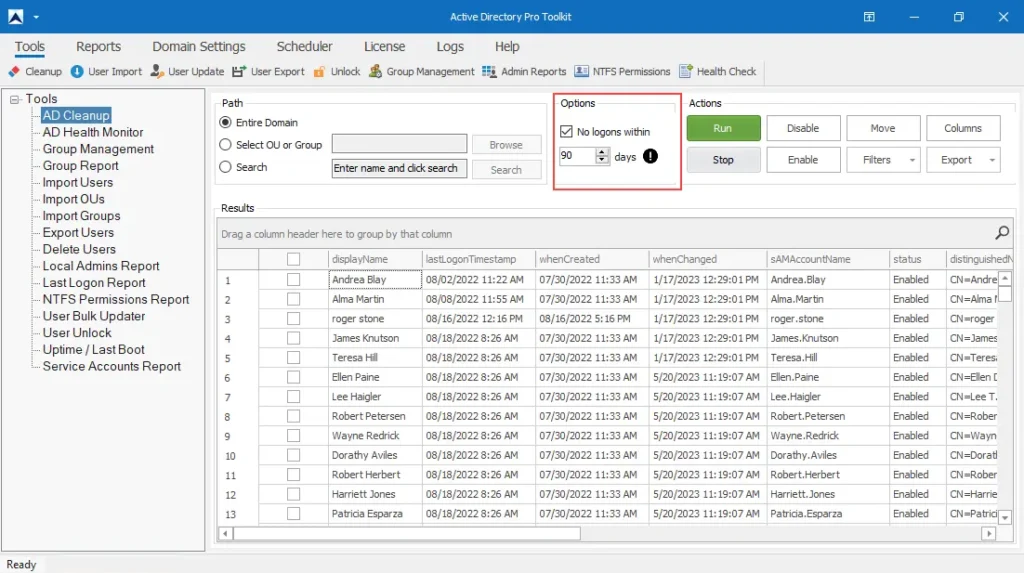The image size is (1024, 573).
Task: Select the Entire Domain radio button
Action: [x=225, y=122]
